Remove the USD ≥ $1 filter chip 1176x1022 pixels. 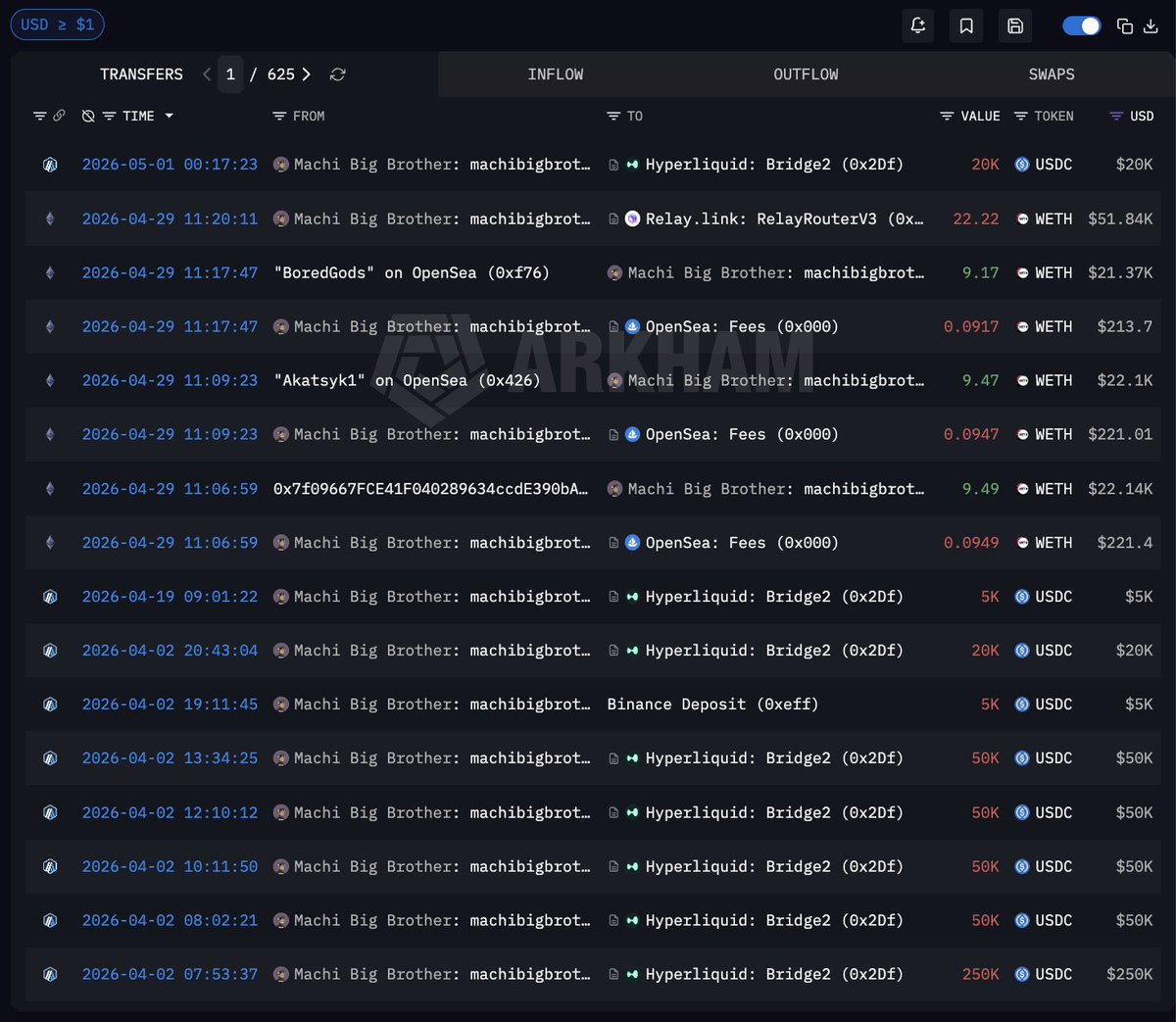[x=57, y=24]
